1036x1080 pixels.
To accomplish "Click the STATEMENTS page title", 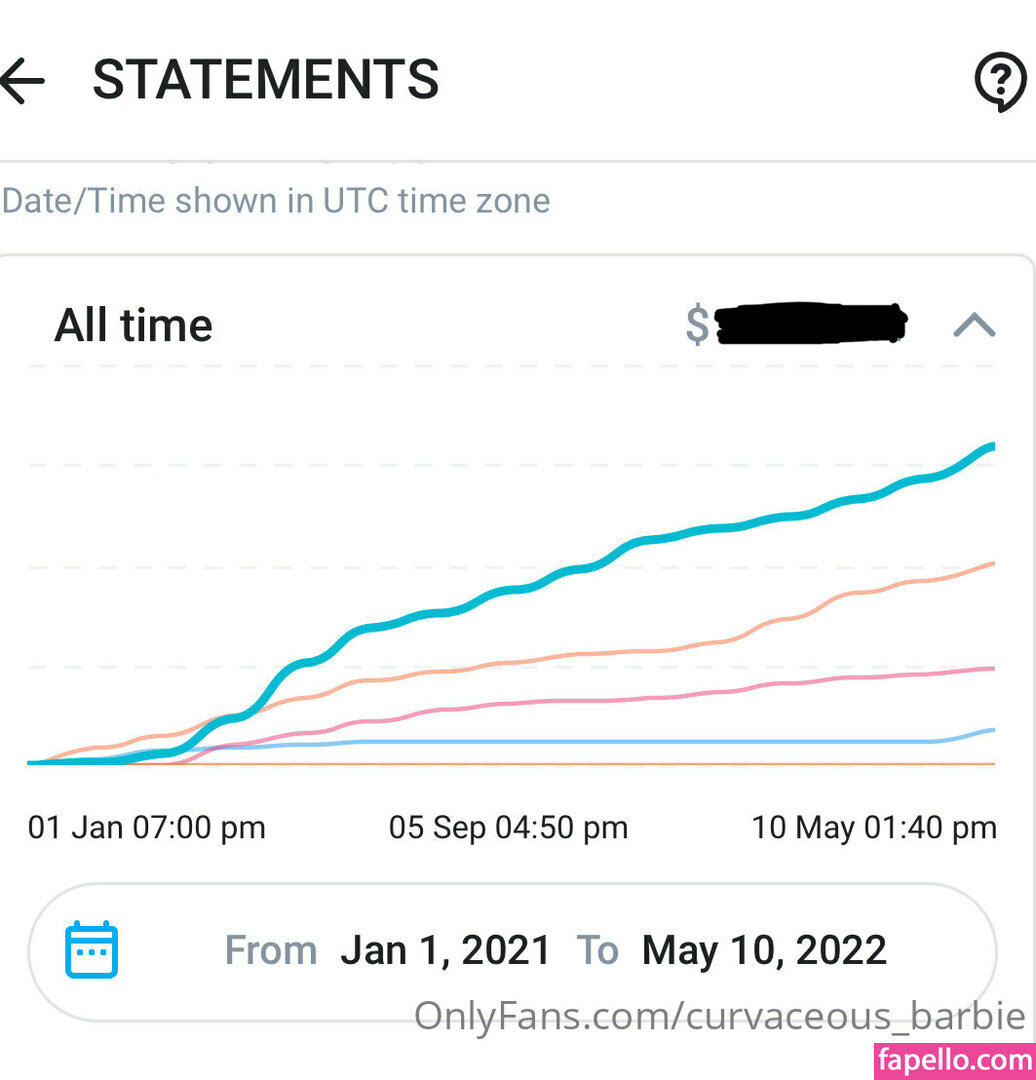I will pos(266,80).
